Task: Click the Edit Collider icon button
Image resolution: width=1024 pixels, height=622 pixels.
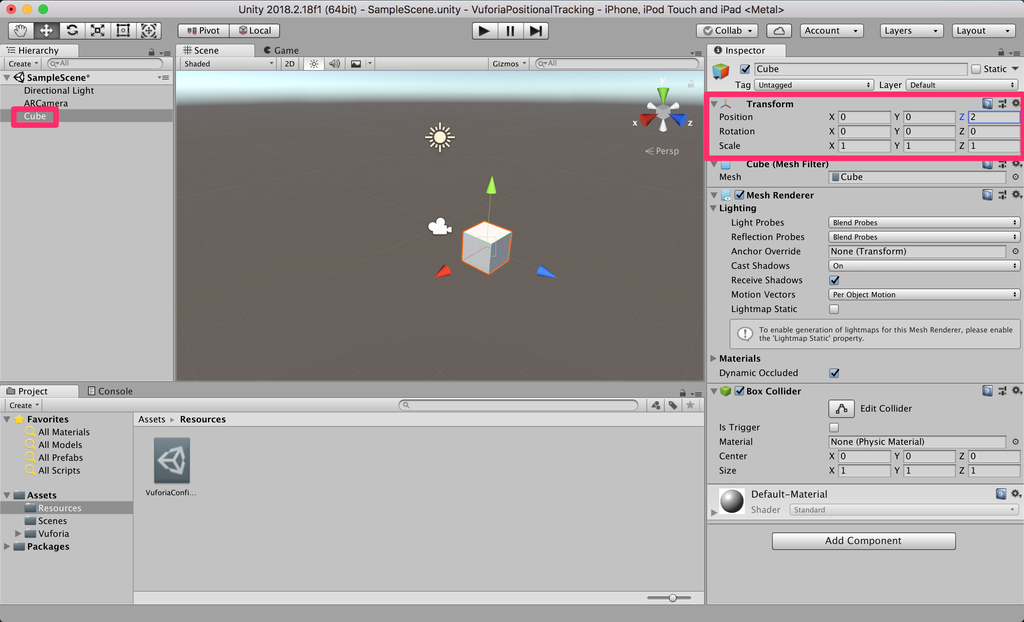Action: coord(841,408)
